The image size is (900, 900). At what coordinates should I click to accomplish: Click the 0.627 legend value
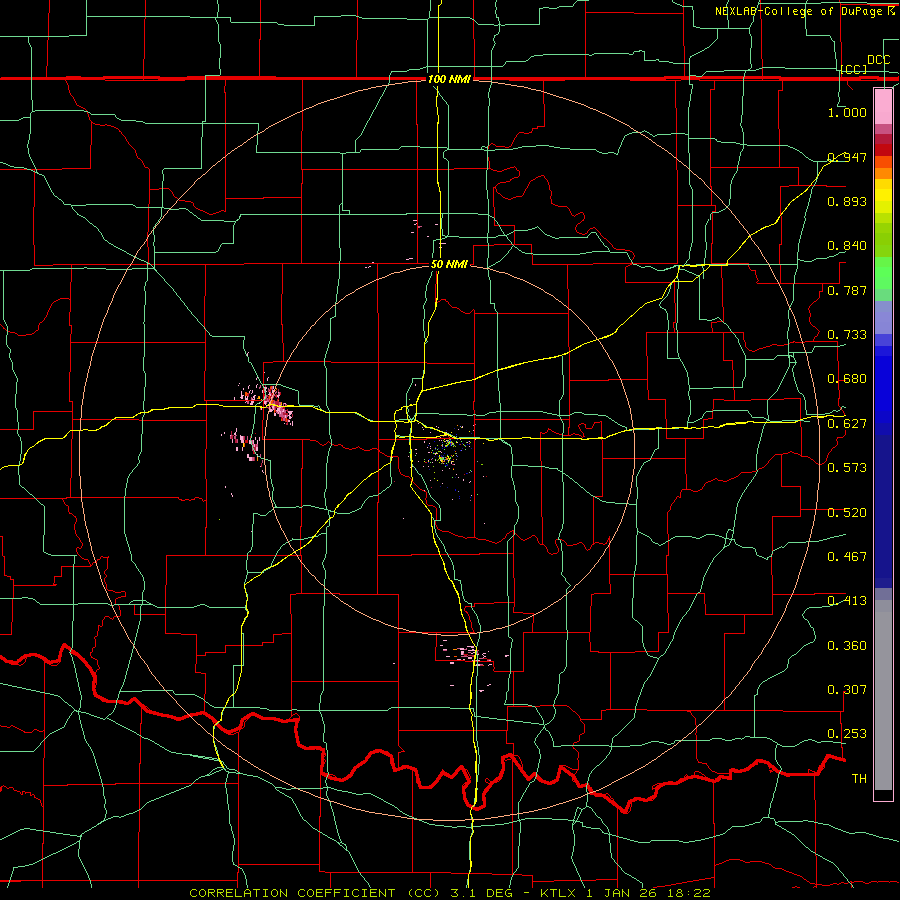(847, 424)
